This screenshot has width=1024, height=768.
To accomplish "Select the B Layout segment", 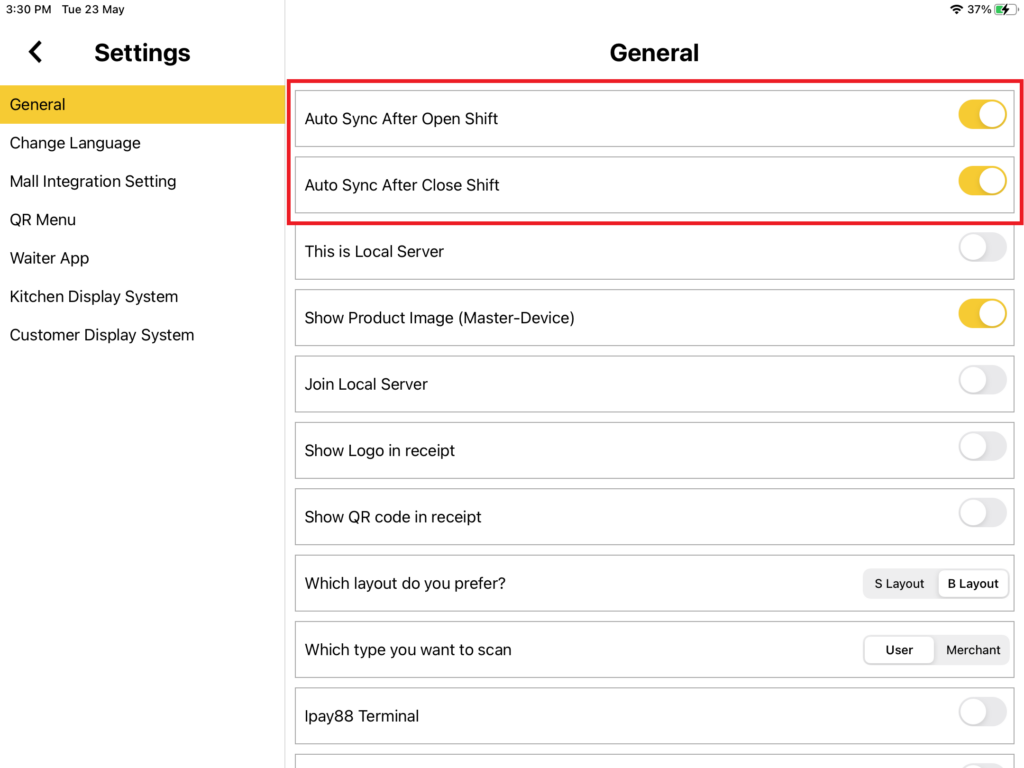I will coord(973,584).
